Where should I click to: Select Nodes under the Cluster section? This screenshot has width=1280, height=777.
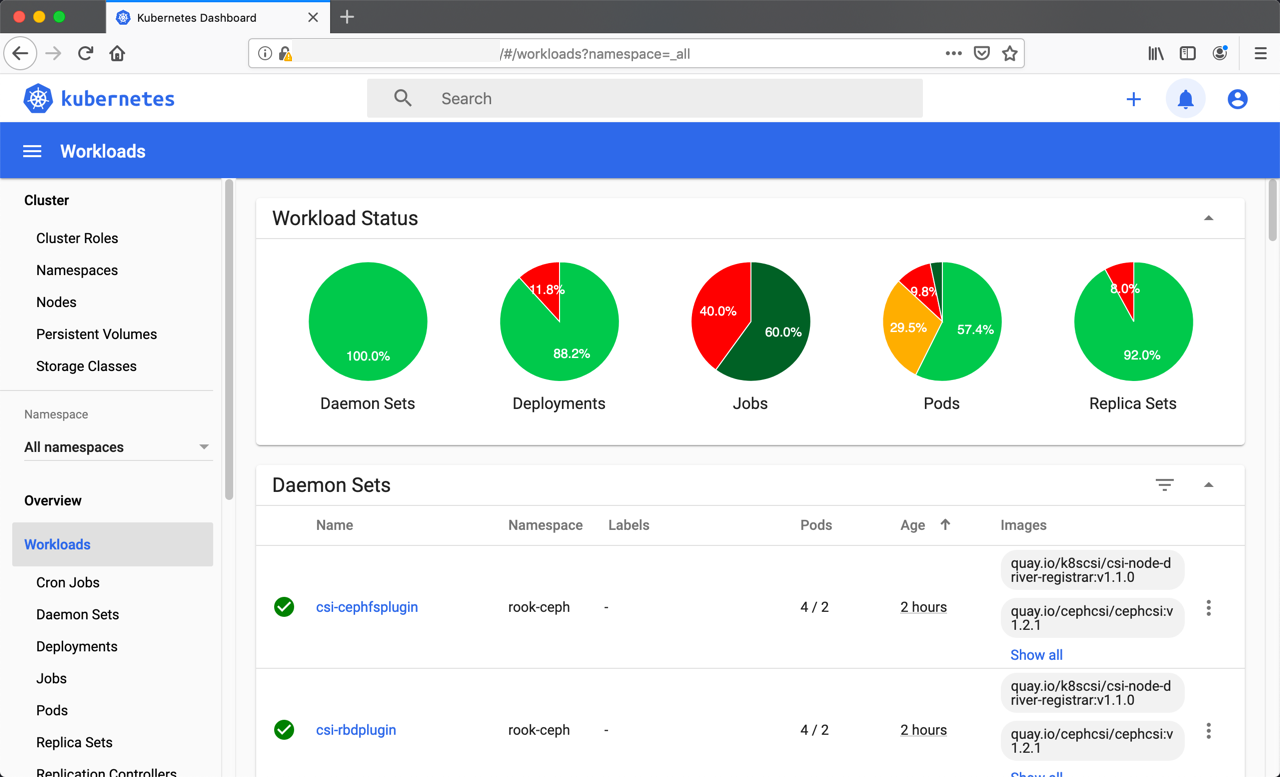pyautogui.click(x=56, y=301)
